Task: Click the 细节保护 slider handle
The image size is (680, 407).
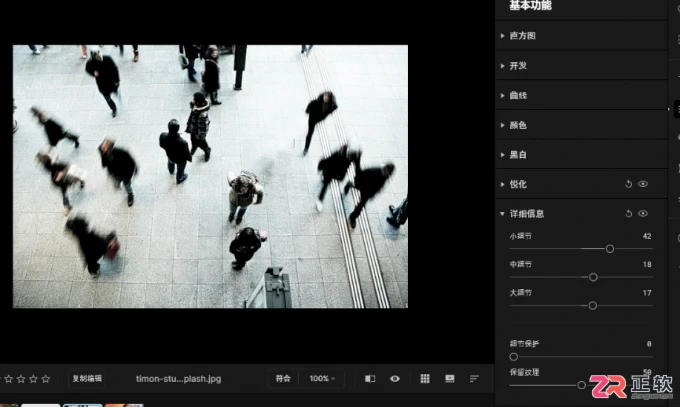Action: (x=513, y=357)
